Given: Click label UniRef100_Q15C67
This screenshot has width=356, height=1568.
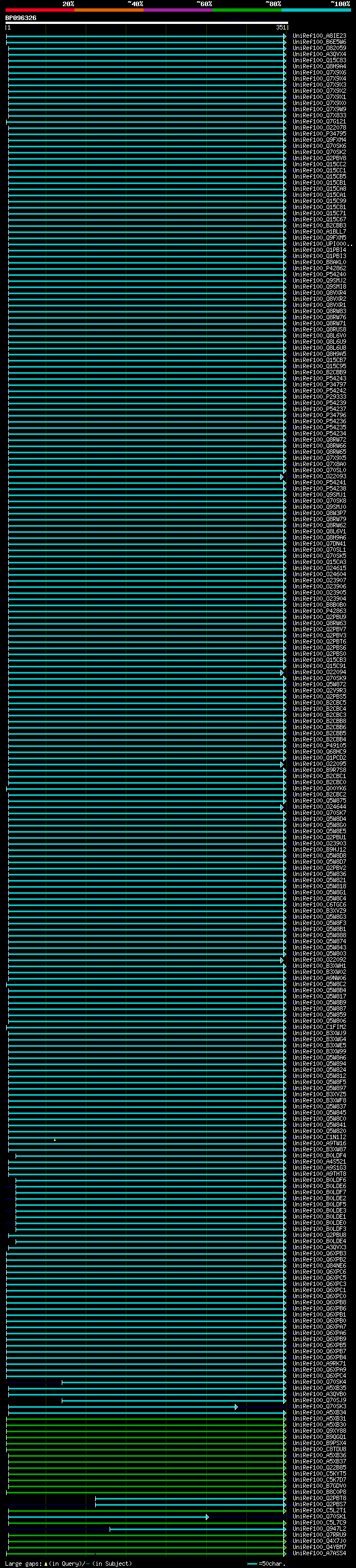Looking at the screenshot, I should click(319, 219).
